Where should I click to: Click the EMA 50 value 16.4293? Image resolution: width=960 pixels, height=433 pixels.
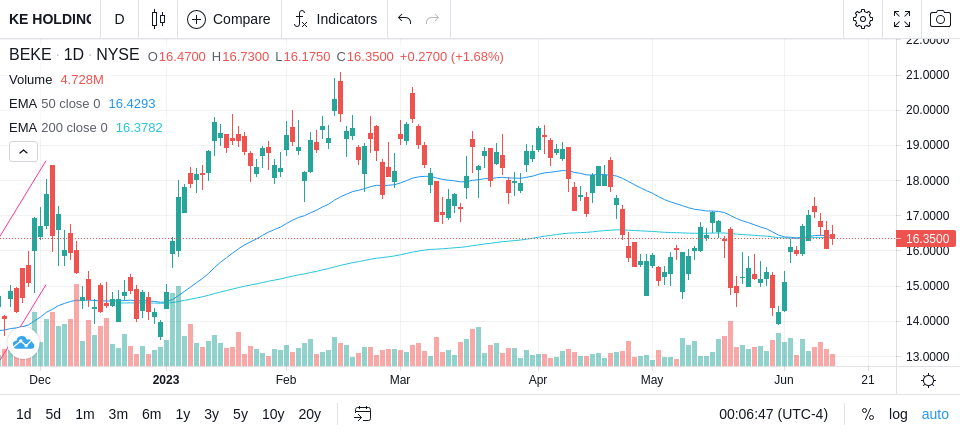coord(132,104)
